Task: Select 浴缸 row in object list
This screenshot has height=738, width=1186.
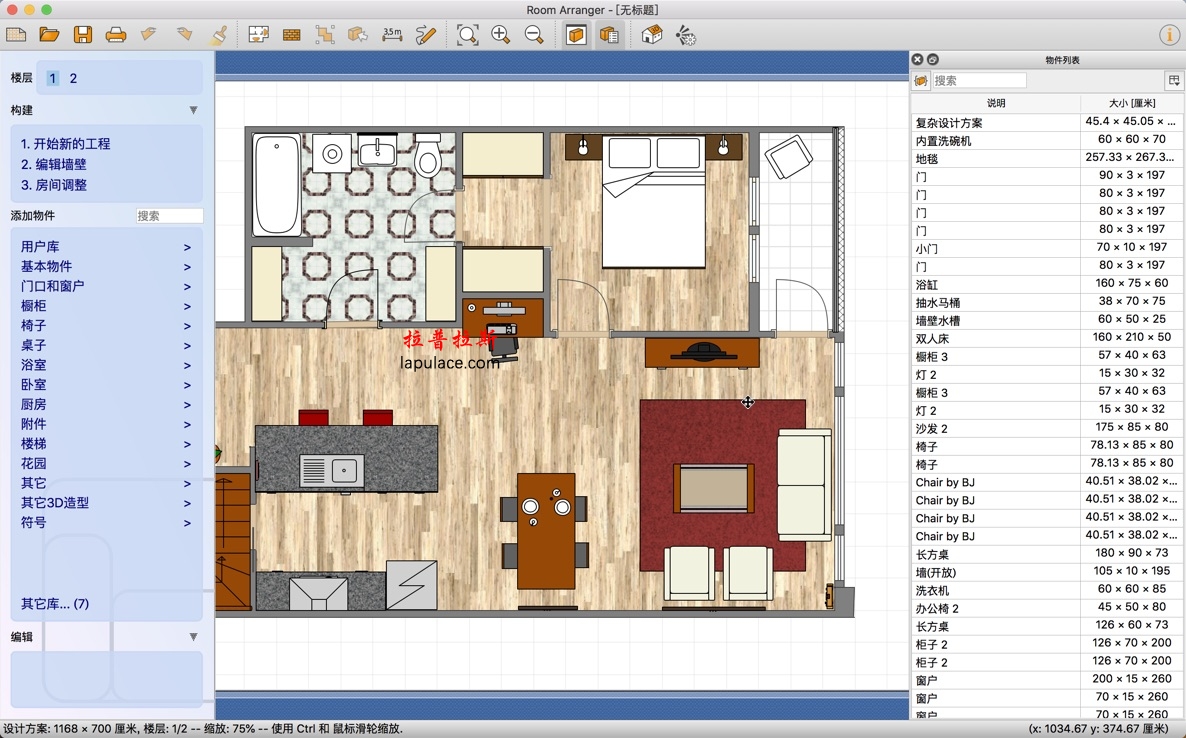Action: point(1047,284)
